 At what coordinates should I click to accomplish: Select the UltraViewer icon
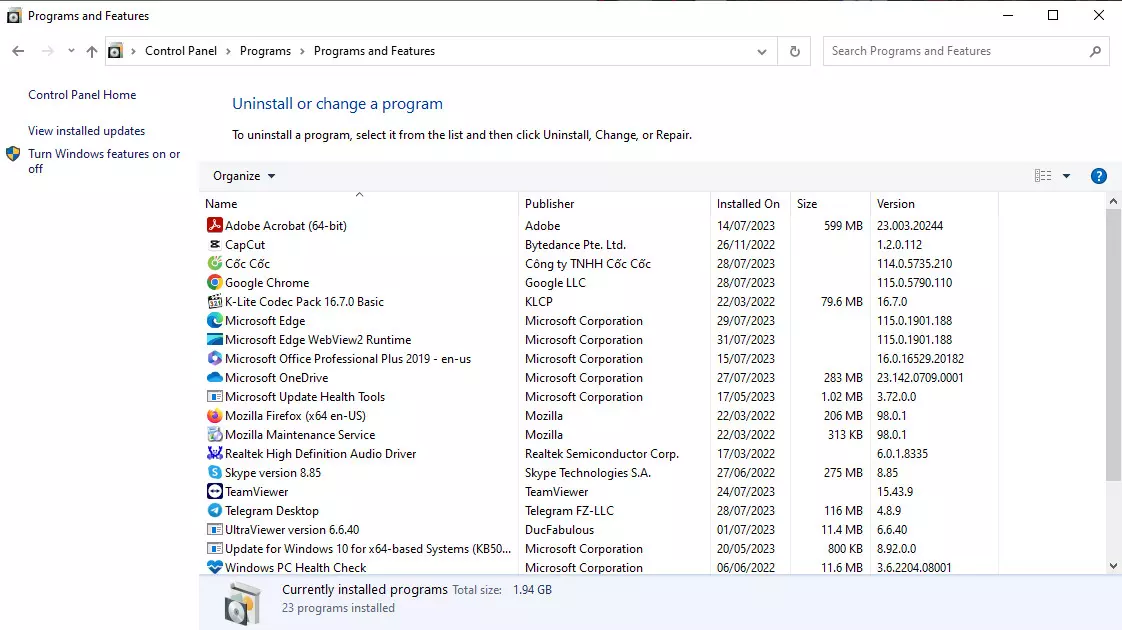[x=215, y=529]
